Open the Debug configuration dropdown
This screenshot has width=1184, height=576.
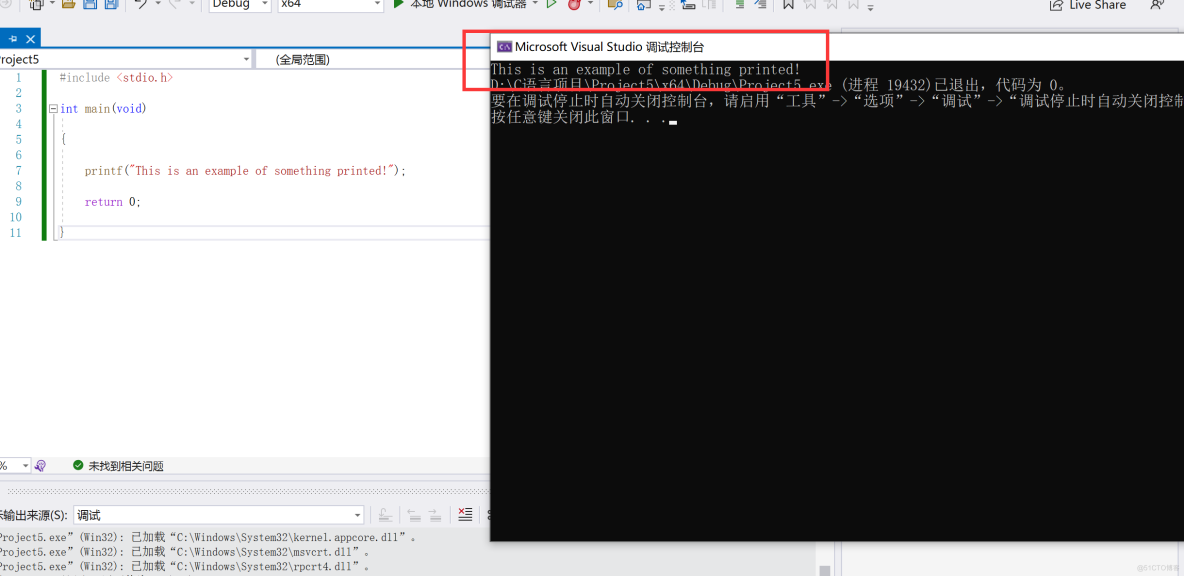(x=240, y=5)
